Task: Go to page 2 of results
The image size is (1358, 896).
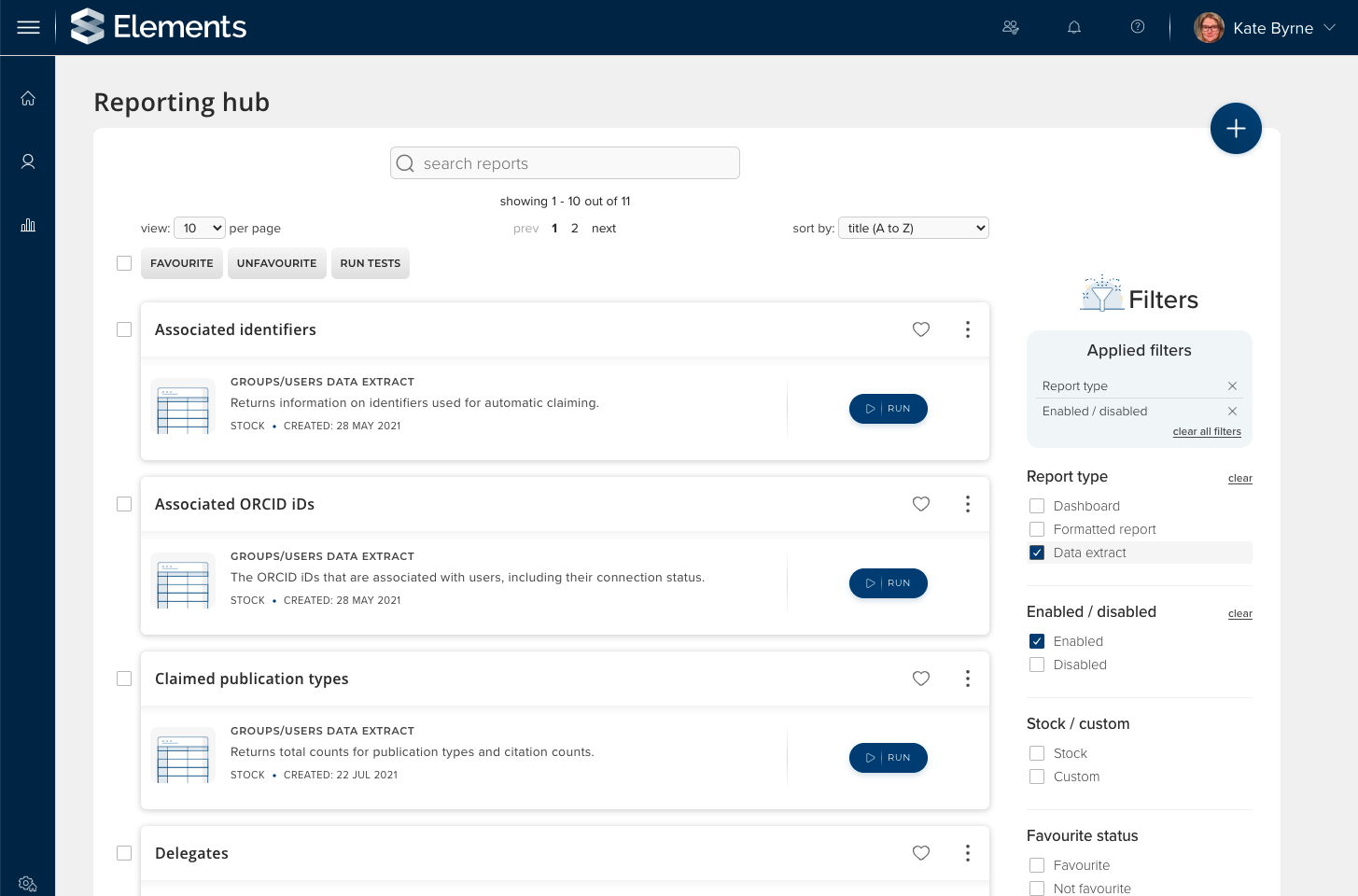Action: tap(575, 228)
